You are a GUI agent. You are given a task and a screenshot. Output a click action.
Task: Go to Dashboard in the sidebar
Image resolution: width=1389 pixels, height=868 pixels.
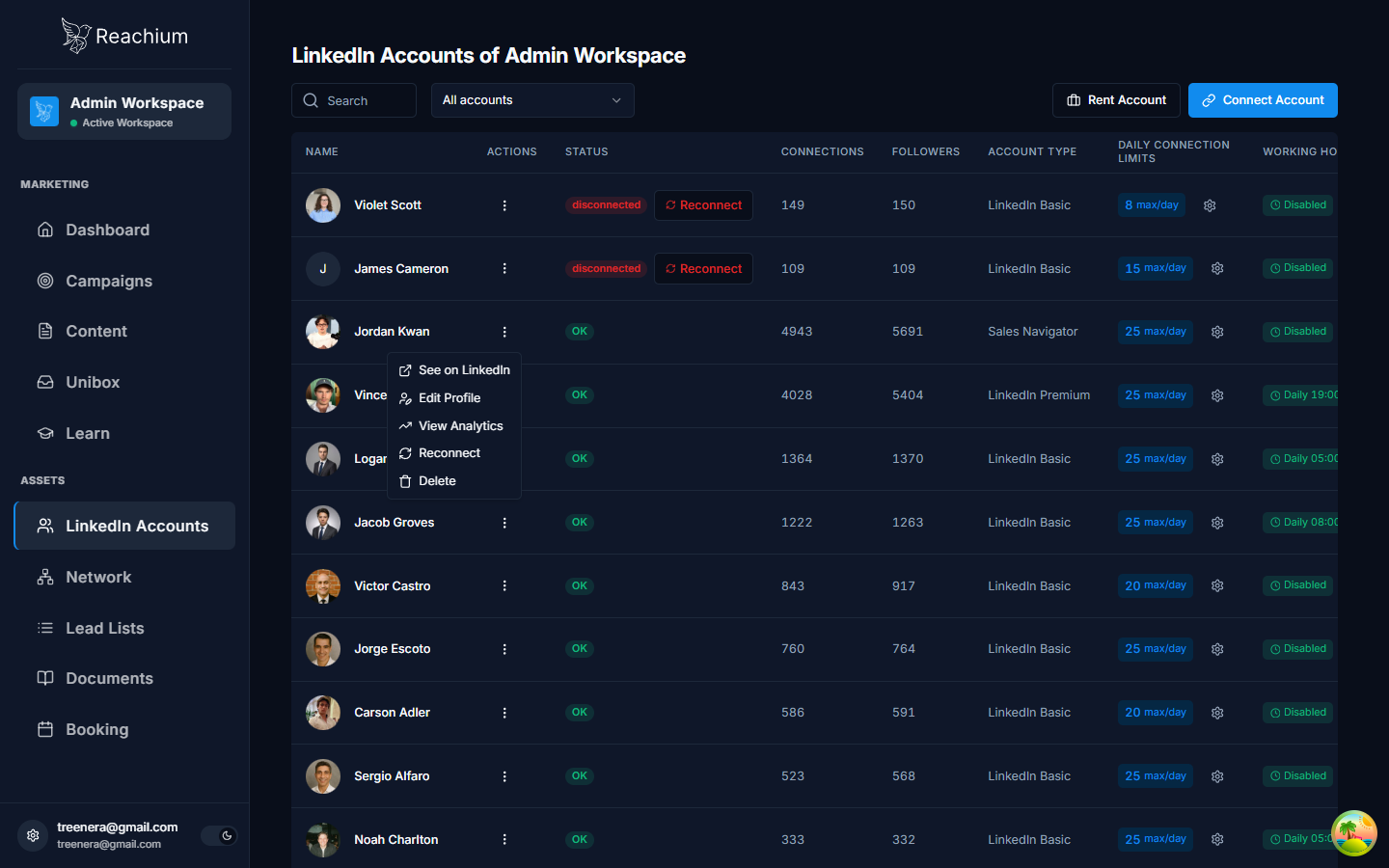click(124, 230)
